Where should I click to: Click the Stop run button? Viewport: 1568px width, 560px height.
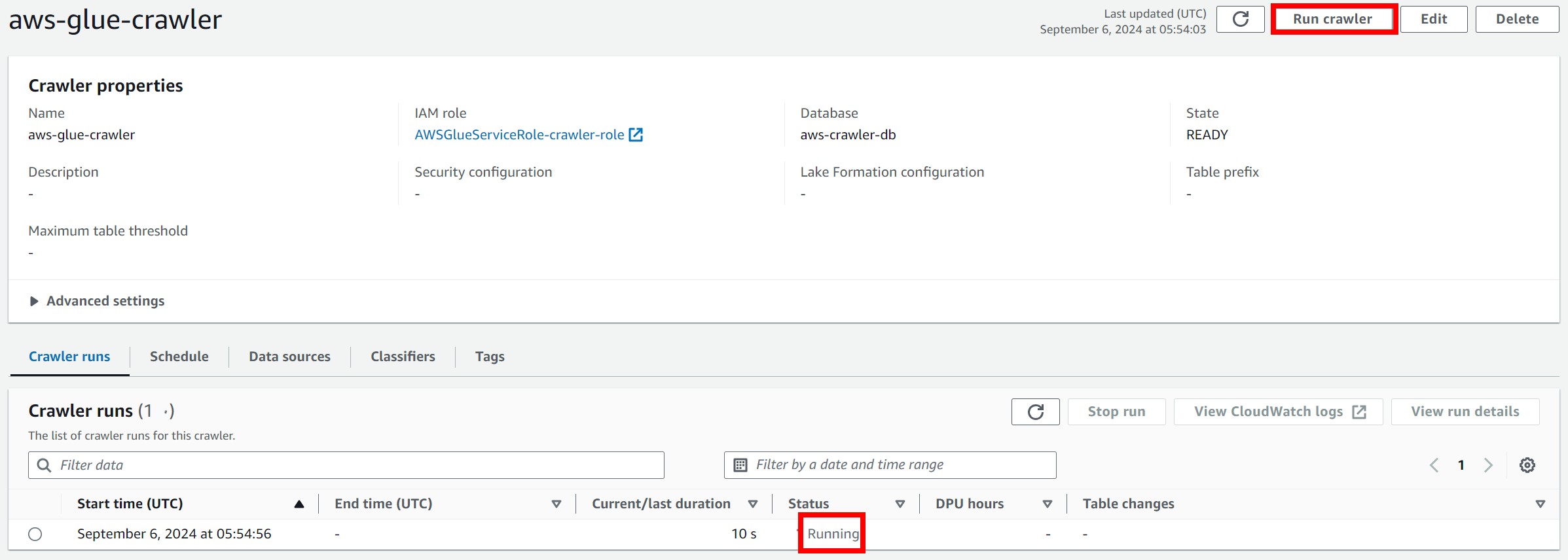(1116, 411)
